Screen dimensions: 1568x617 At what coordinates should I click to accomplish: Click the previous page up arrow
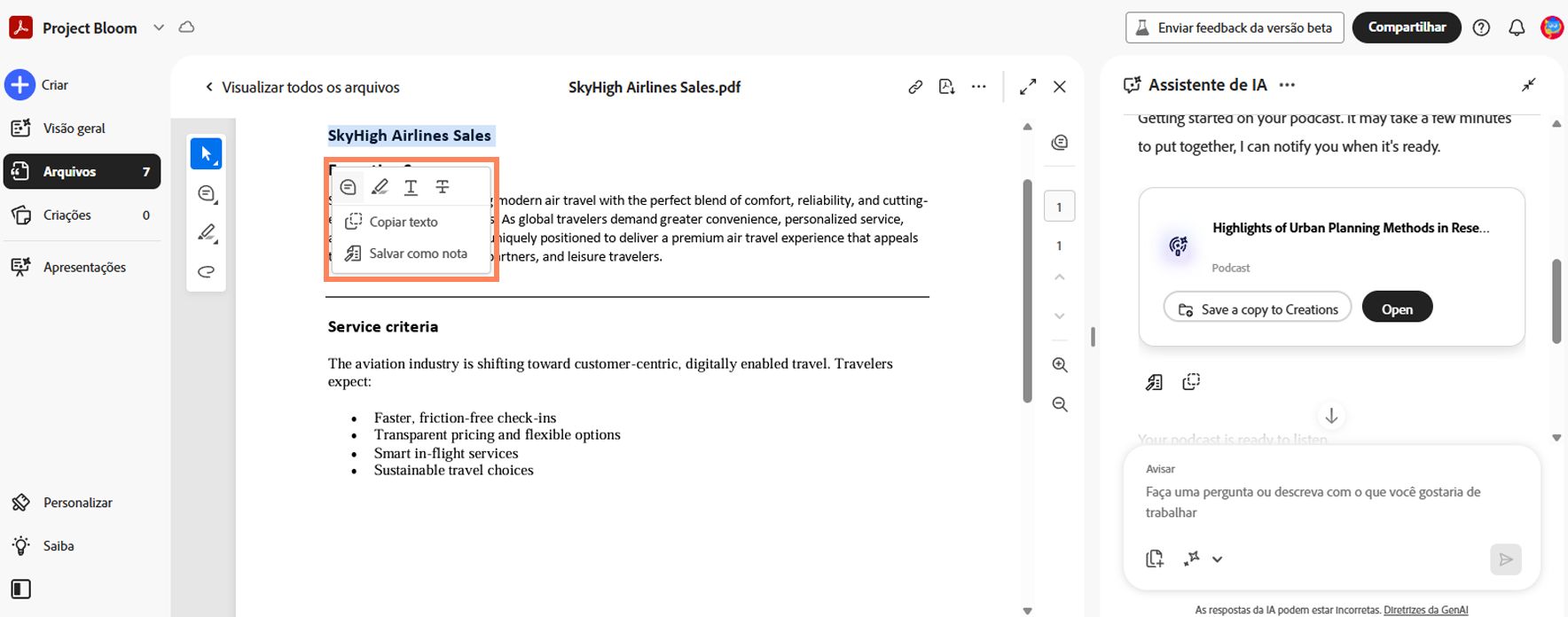pyautogui.click(x=1059, y=277)
